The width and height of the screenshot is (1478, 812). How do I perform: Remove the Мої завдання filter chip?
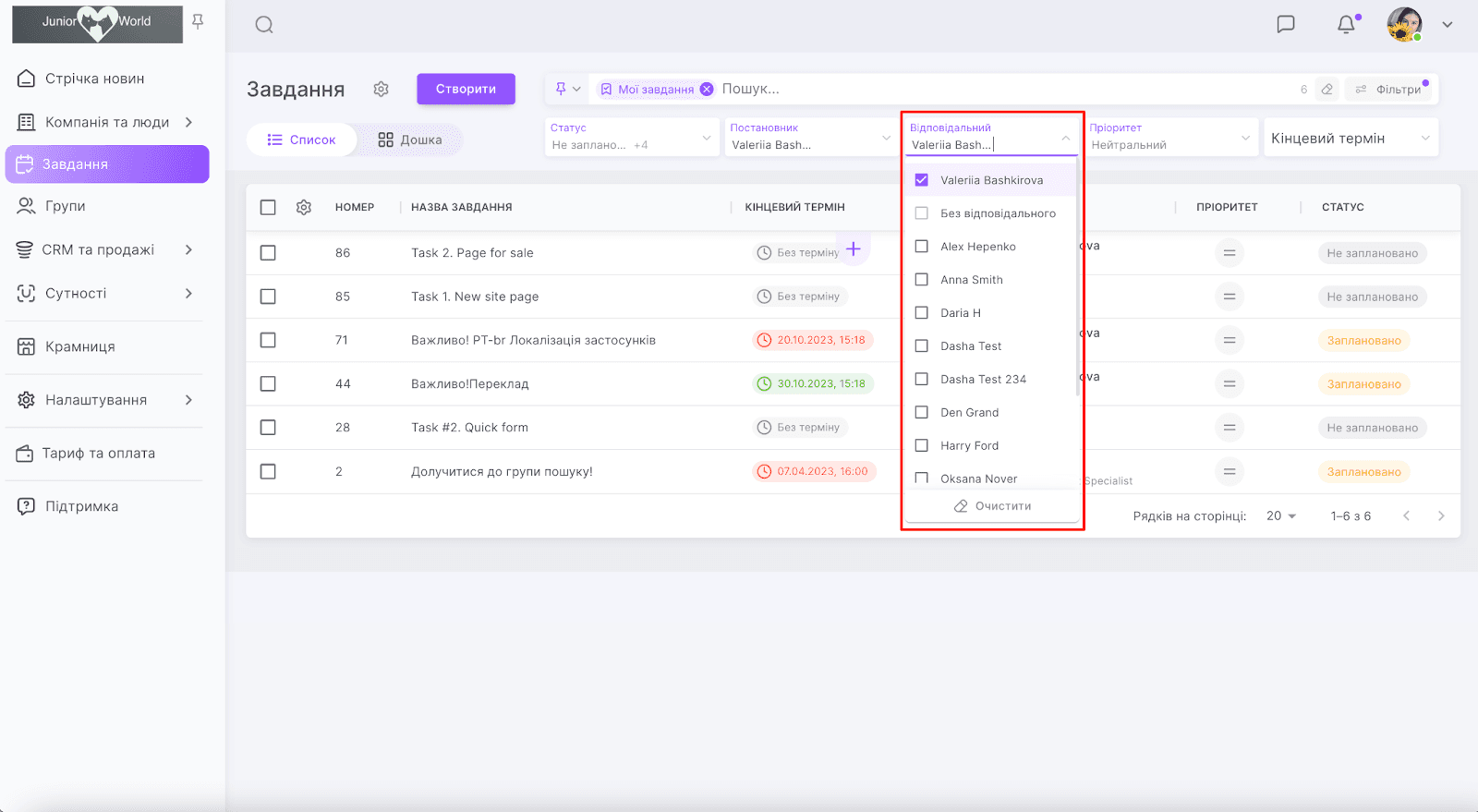707,90
